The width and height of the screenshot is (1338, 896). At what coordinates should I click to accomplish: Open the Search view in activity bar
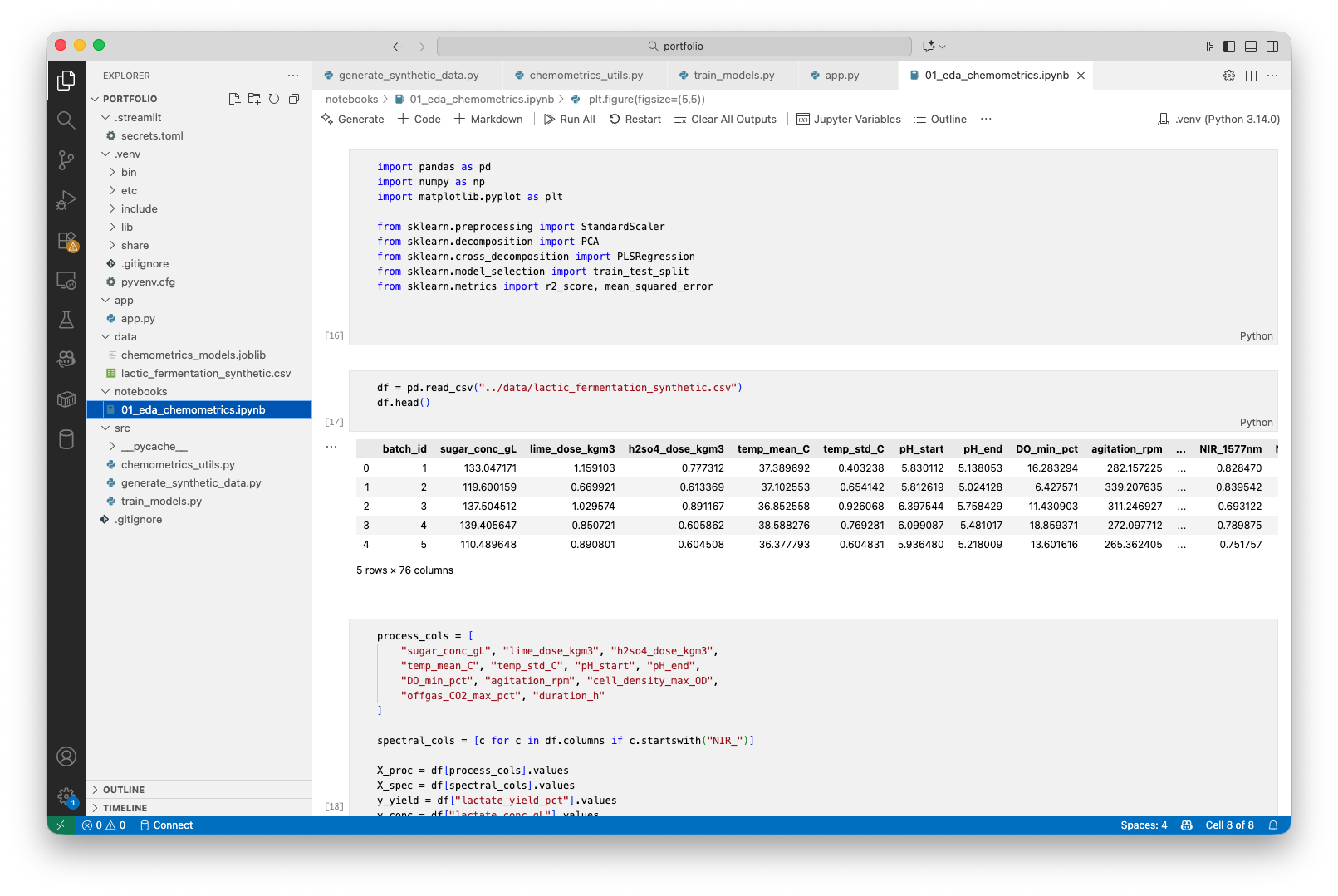66,120
